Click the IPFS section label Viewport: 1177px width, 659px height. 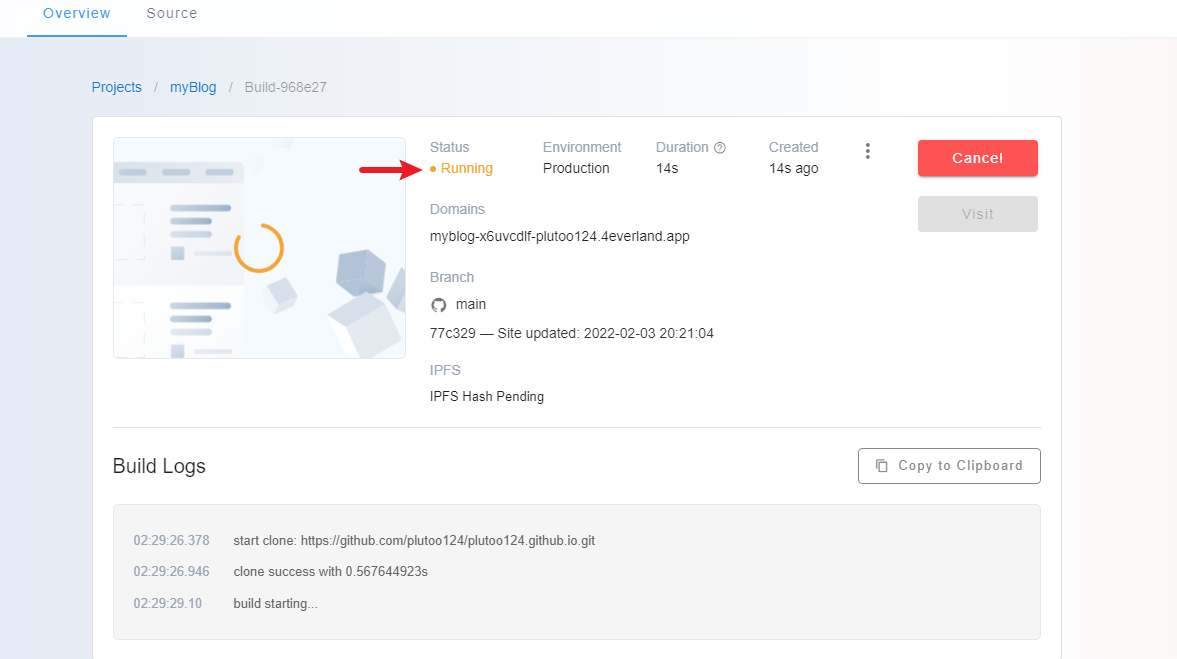(445, 371)
